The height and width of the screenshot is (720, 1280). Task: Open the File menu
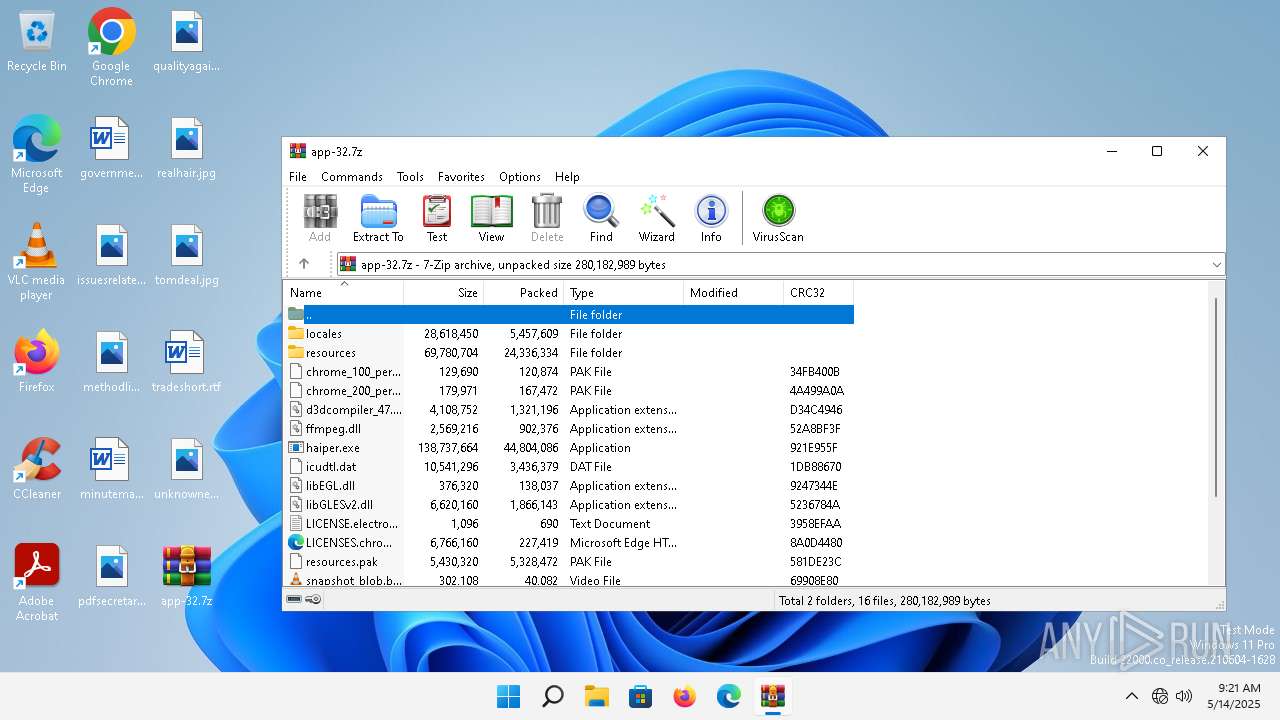coord(298,177)
